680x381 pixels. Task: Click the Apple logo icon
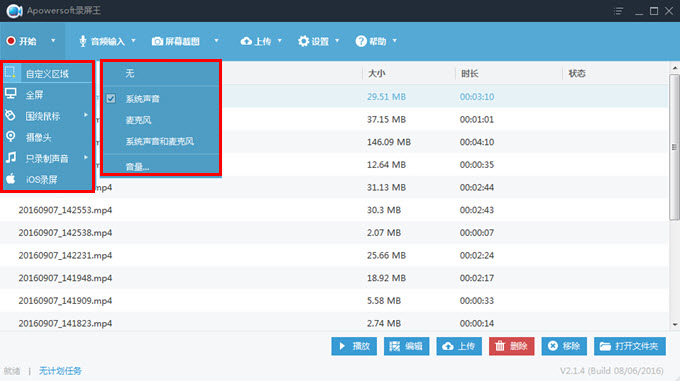pos(11,179)
